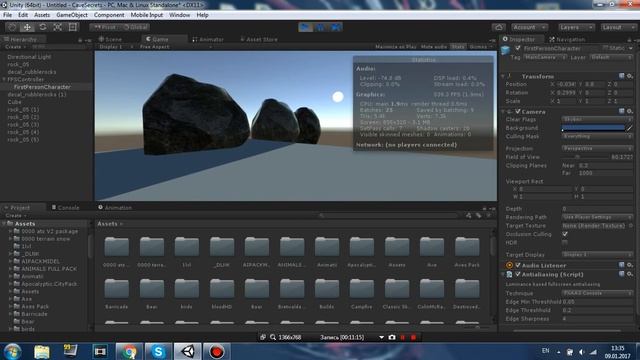Screen dimensions: 640x360
Task: Open the Tag dropdown (MainCamera)
Action: tap(544, 58)
